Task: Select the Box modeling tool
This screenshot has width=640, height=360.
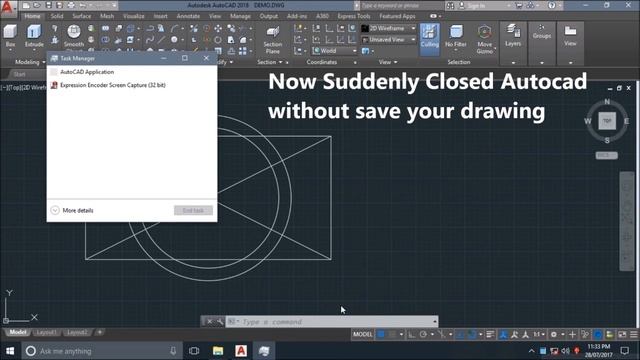Action: (10, 36)
